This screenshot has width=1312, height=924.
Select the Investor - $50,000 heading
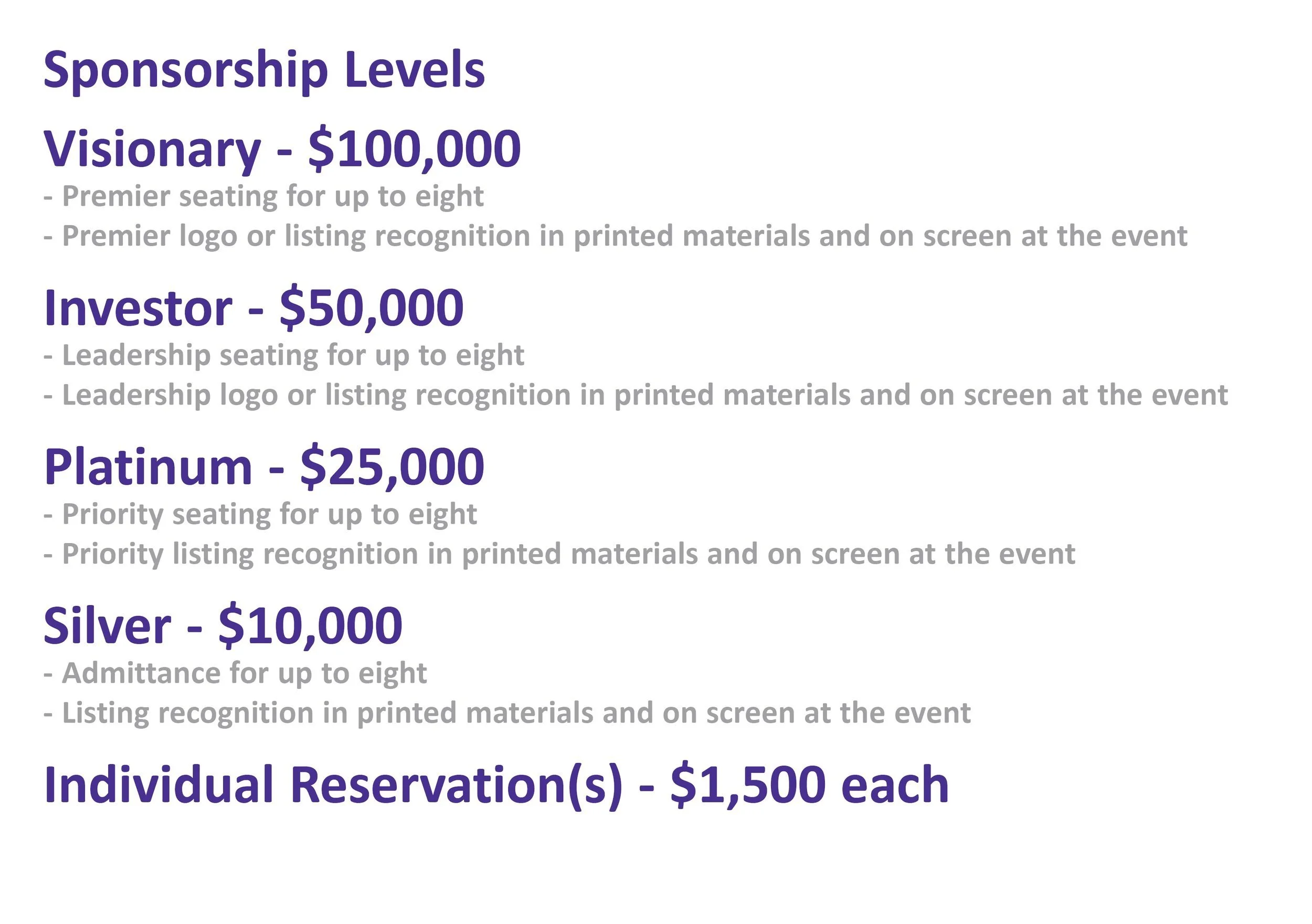click(x=253, y=310)
